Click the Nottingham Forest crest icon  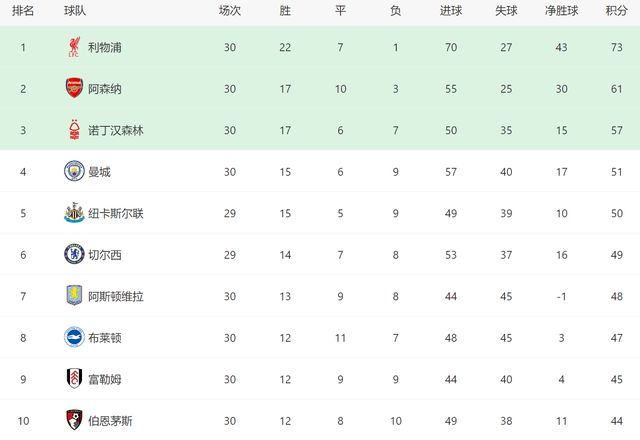point(74,130)
